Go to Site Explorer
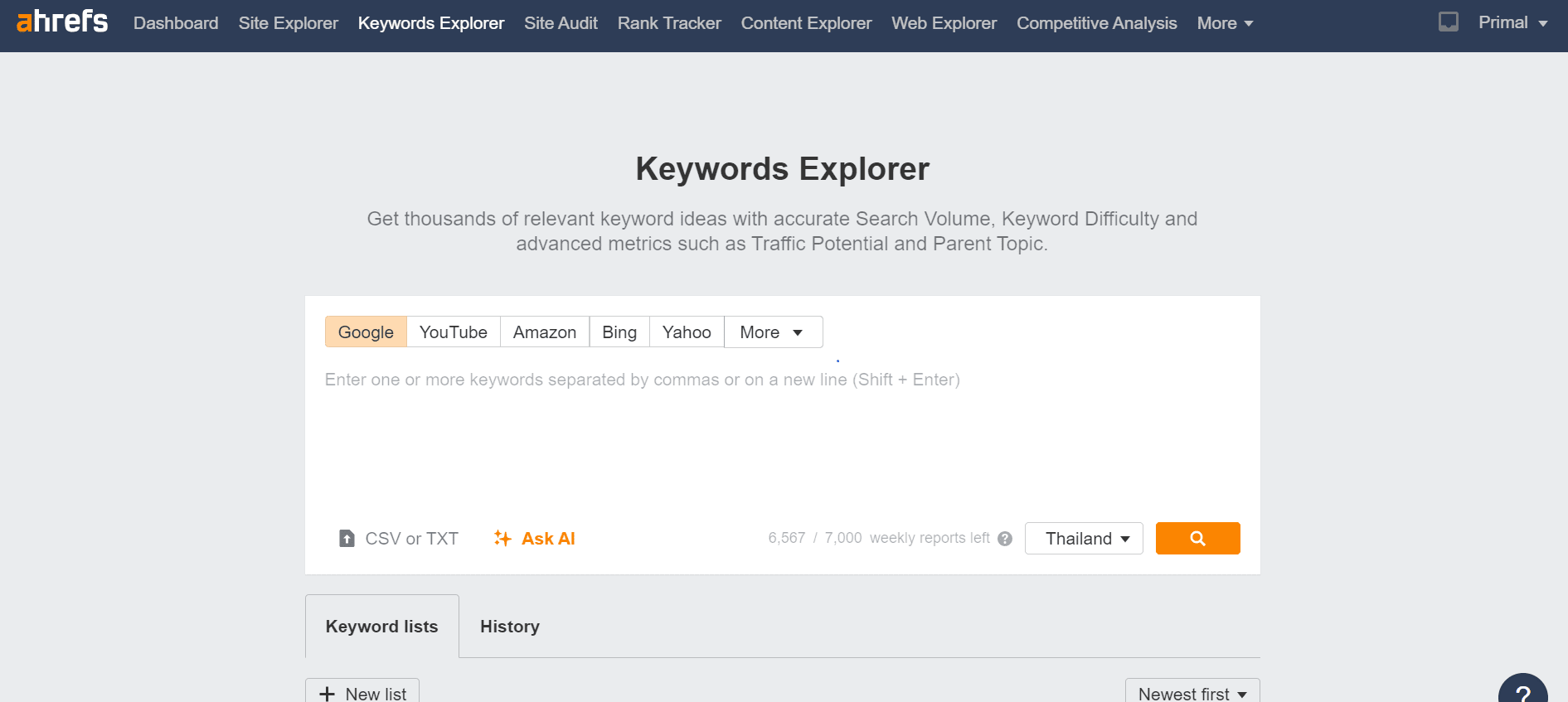This screenshot has width=1568, height=702. pos(289,23)
